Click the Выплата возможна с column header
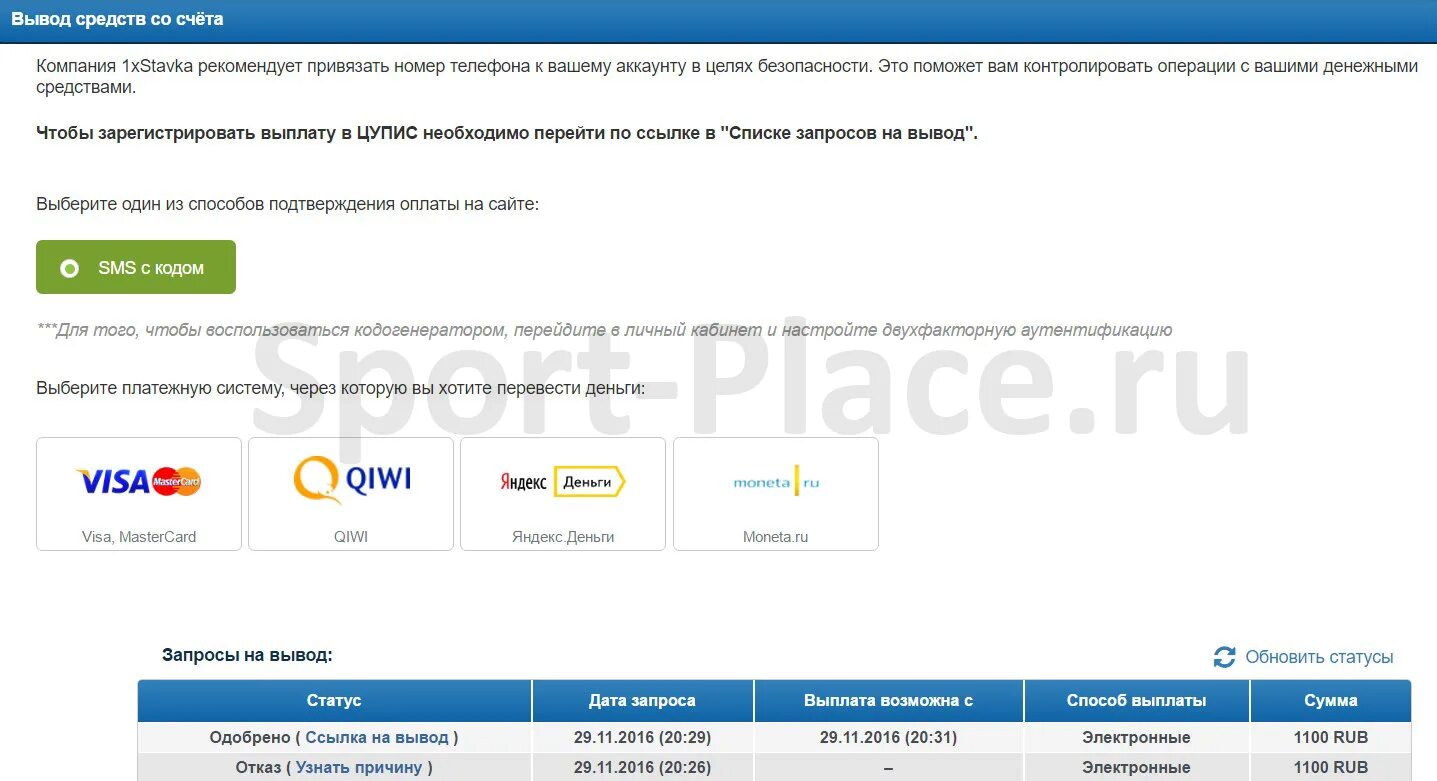The height and width of the screenshot is (781, 1437). [888, 700]
